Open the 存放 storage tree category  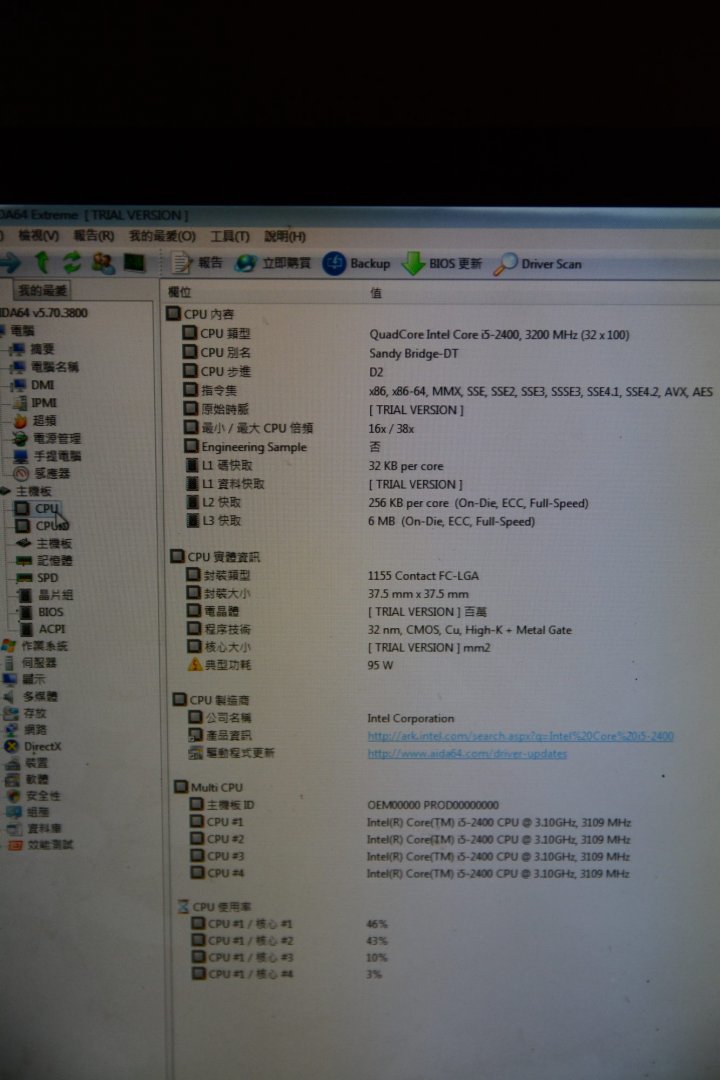click(25, 713)
